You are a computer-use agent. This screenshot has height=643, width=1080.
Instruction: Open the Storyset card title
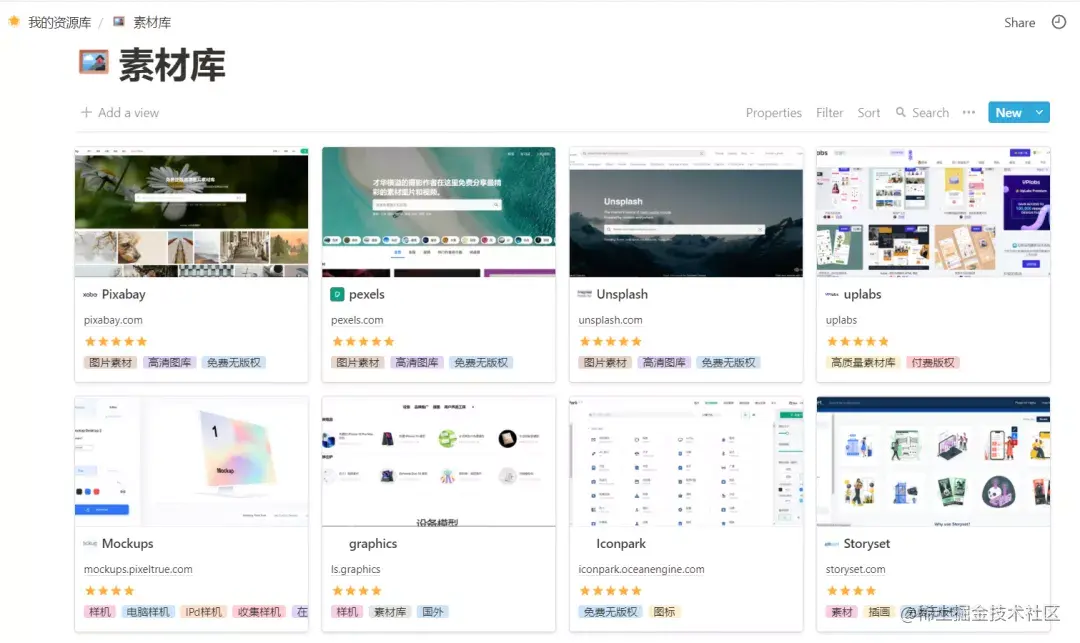866,544
